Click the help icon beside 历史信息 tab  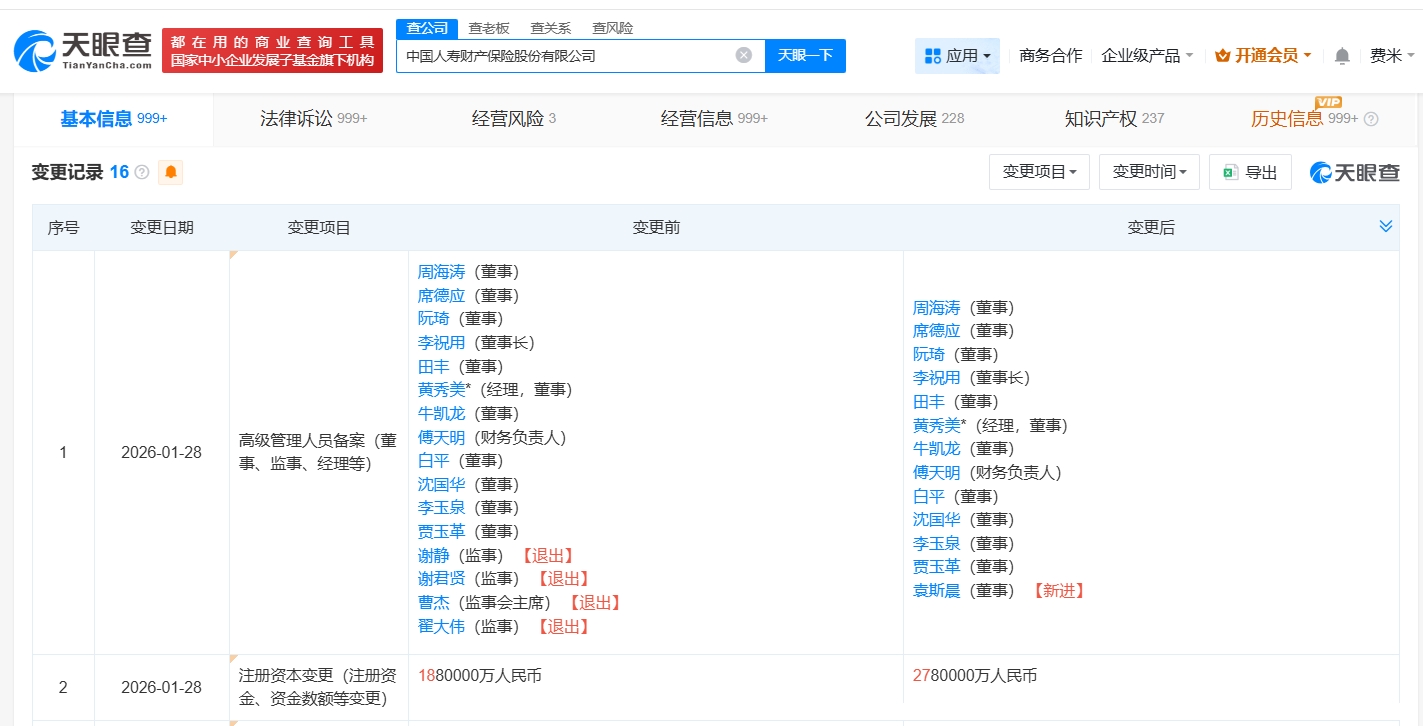coord(1371,119)
